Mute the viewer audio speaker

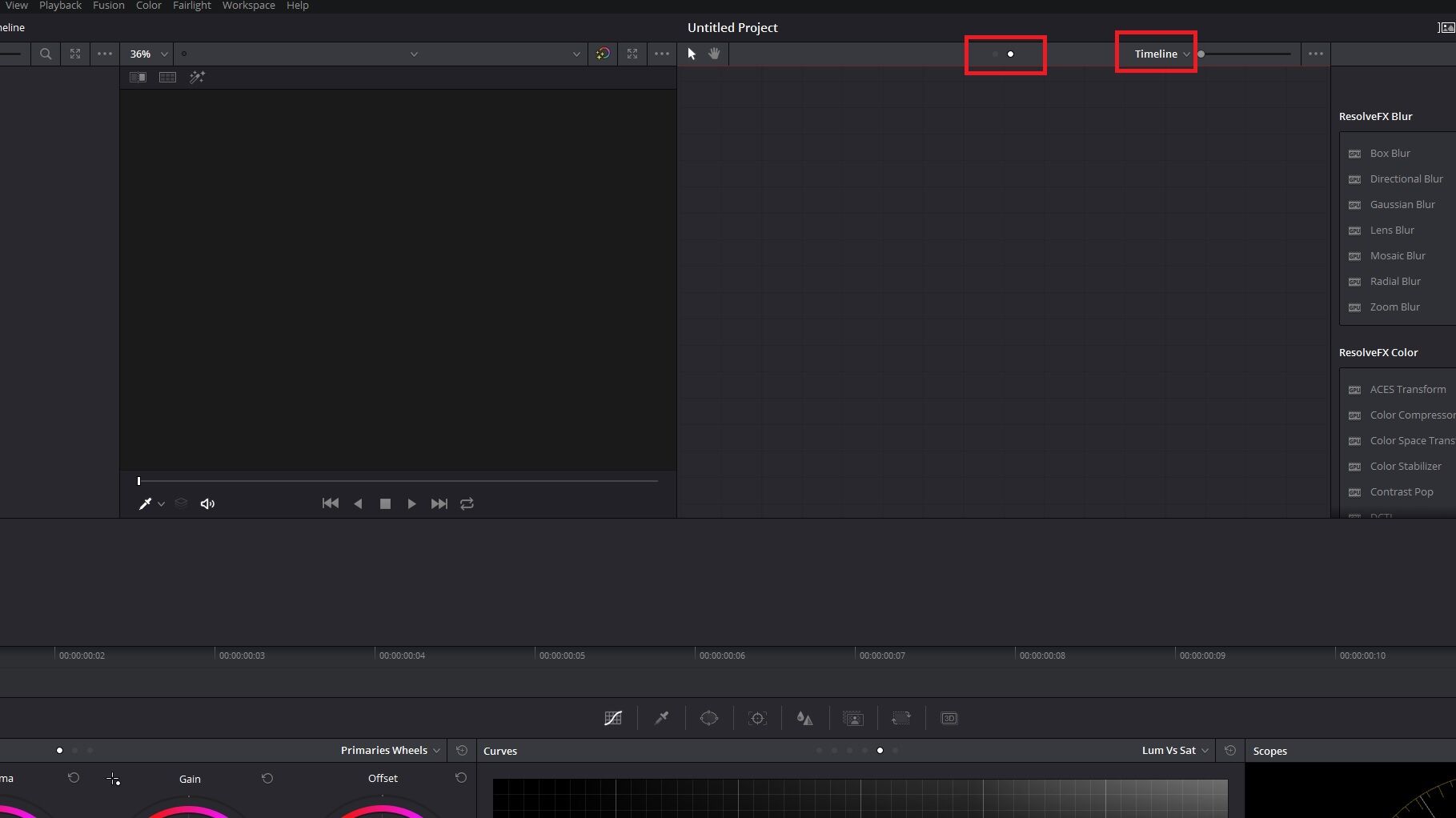[207, 503]
